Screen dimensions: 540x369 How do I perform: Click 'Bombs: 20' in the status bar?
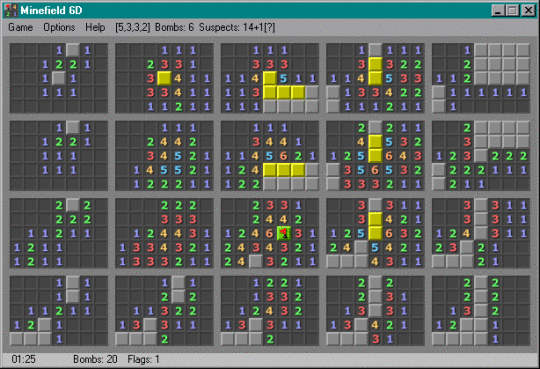click(95, 359)
